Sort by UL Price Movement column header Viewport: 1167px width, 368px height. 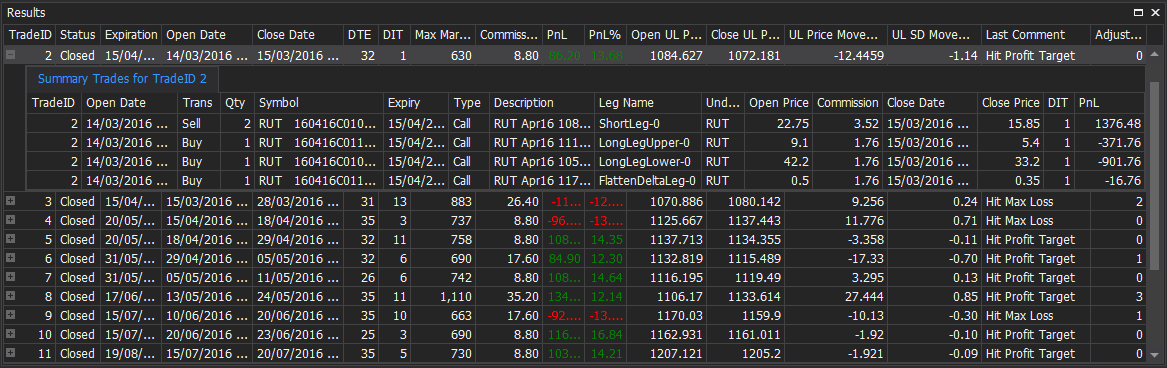tap(836, 35)
